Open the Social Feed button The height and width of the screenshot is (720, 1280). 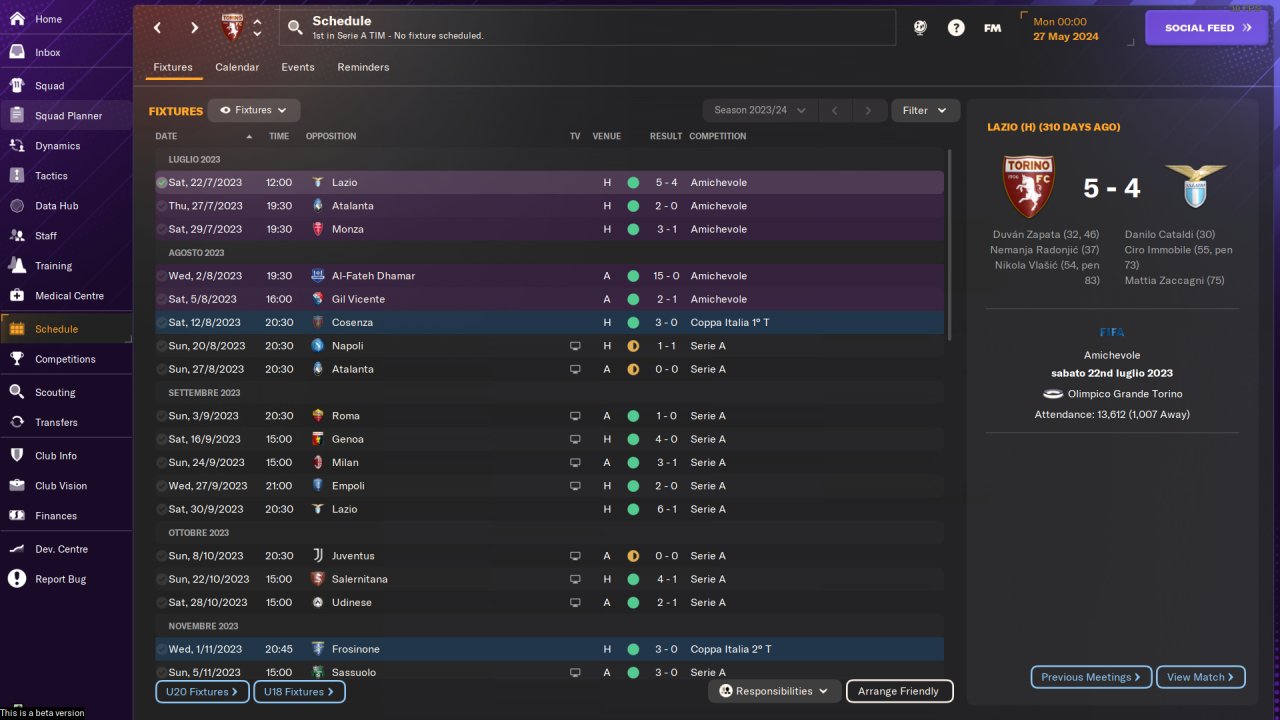tap(1208, 28)
